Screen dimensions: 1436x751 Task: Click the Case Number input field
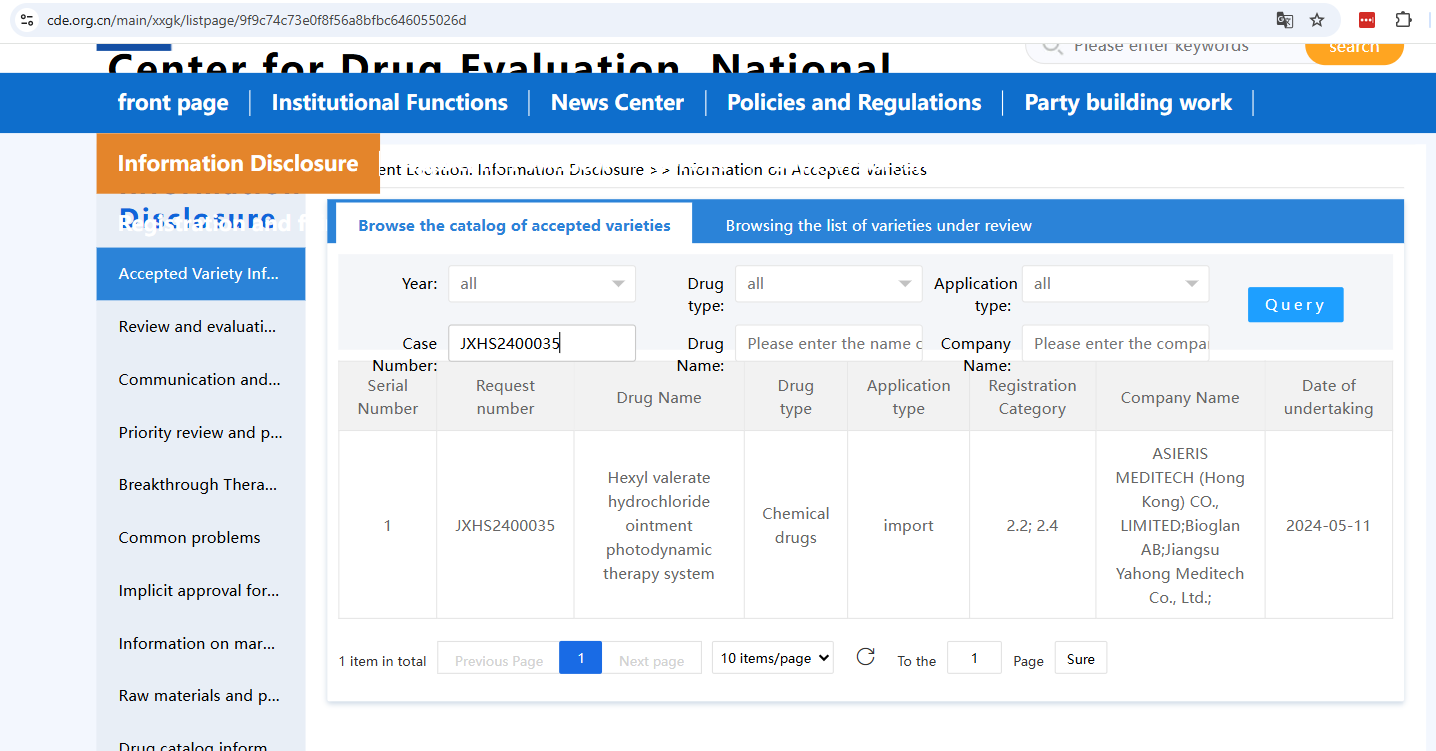pos(541,344)
